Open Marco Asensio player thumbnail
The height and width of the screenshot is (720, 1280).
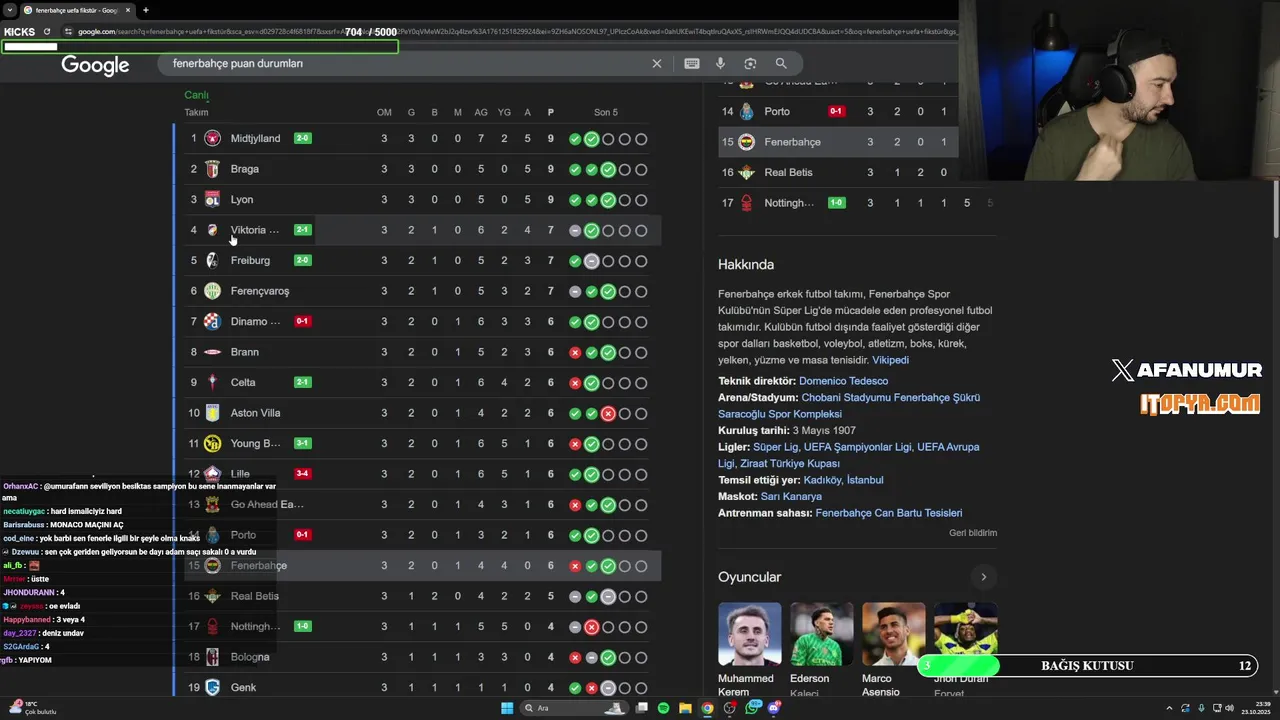click(894, 634)
